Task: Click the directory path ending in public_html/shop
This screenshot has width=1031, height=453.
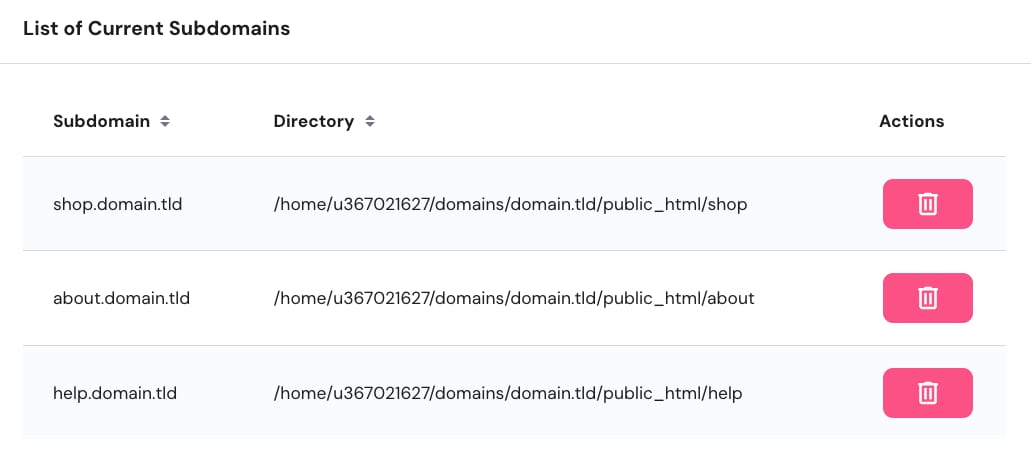Action: click(x=510, y=204)
